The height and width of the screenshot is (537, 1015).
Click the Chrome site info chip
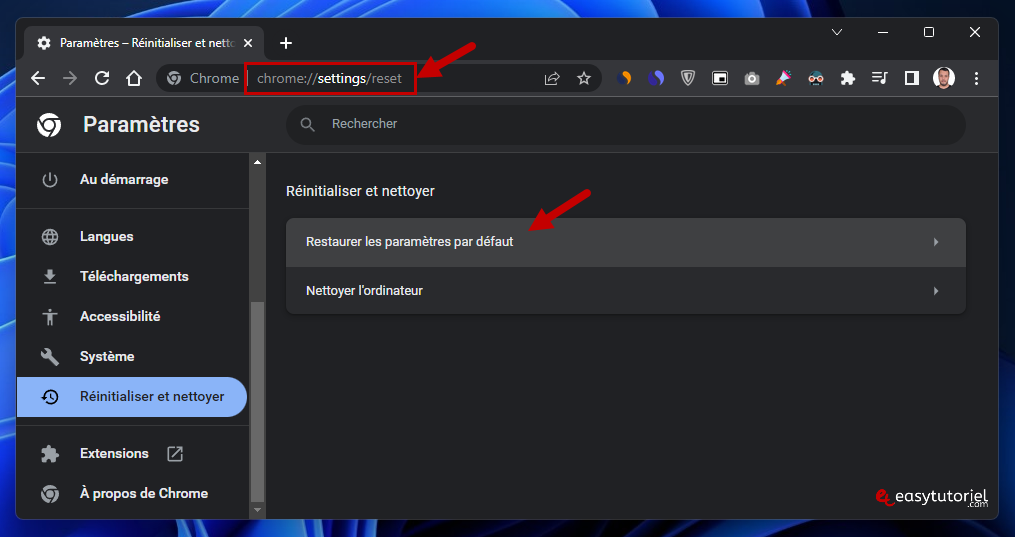click(x=203, y=78)
